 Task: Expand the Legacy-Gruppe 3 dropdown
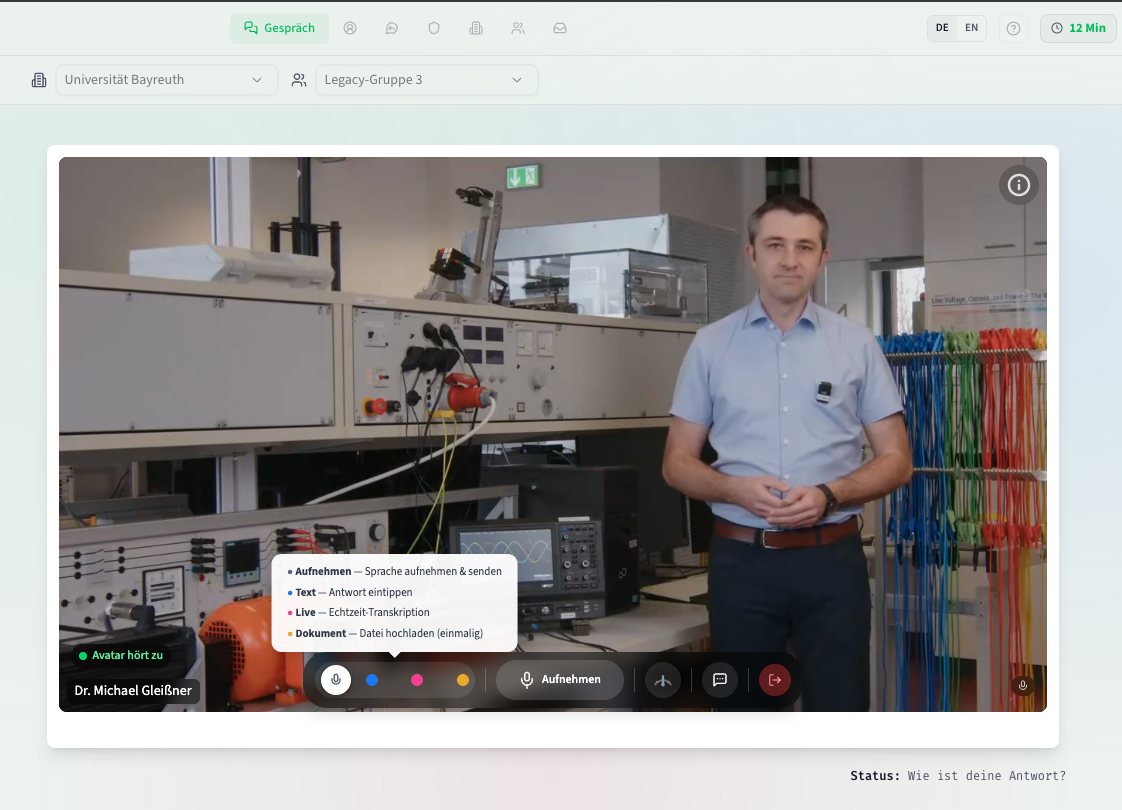coord(426,79)
